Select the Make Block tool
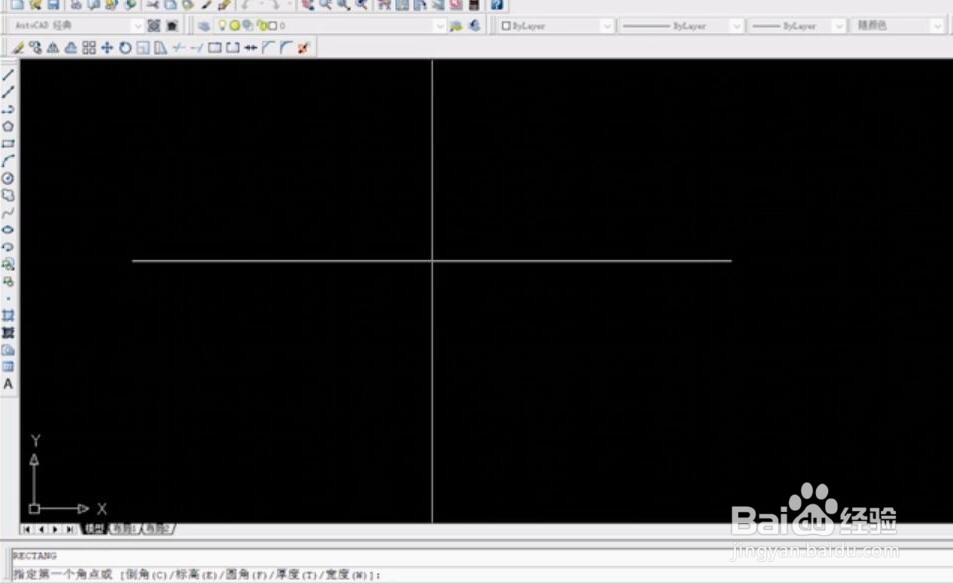 [8, 281]
